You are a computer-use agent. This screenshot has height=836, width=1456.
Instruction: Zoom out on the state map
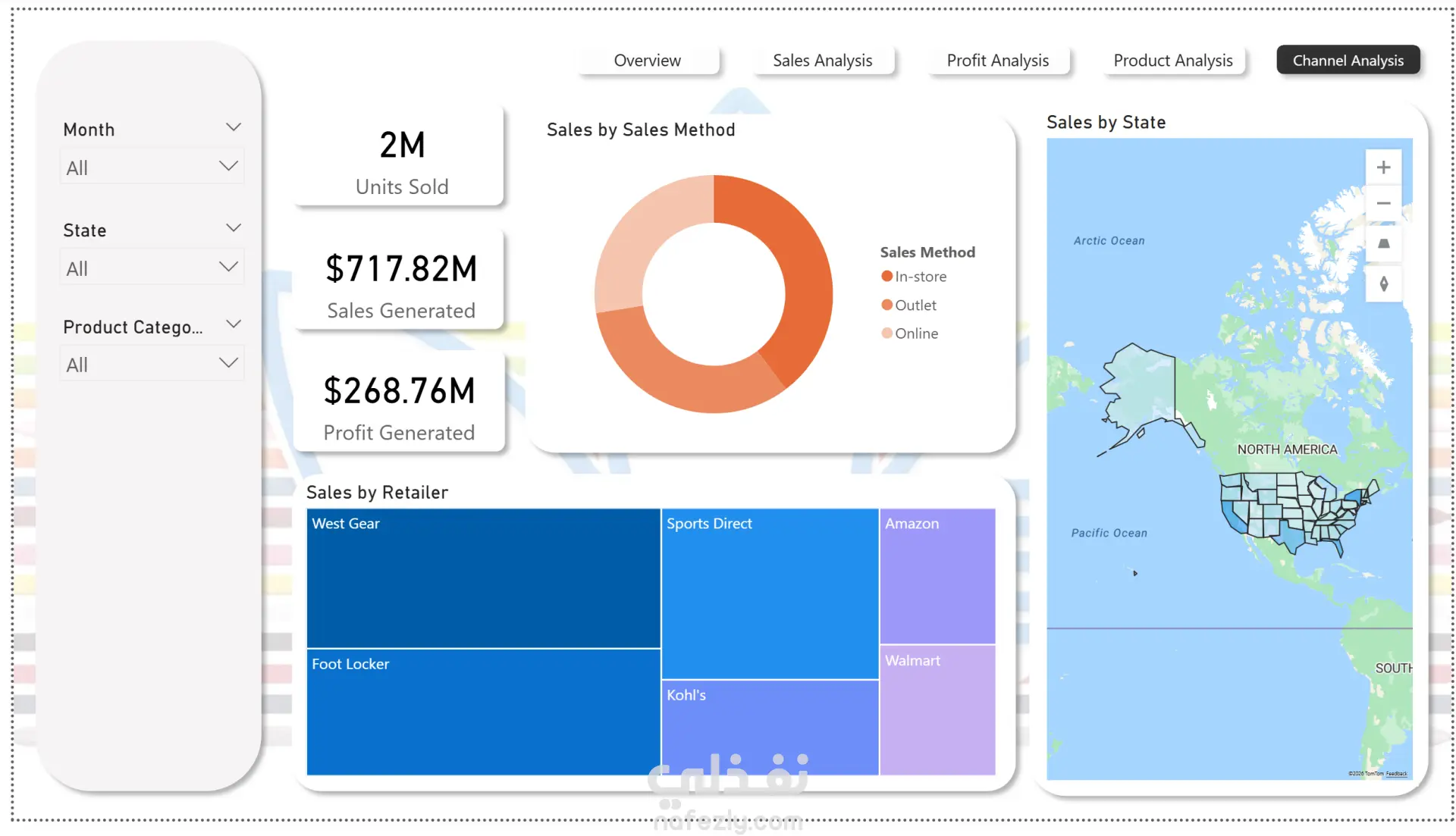[x=1383, y=203]
